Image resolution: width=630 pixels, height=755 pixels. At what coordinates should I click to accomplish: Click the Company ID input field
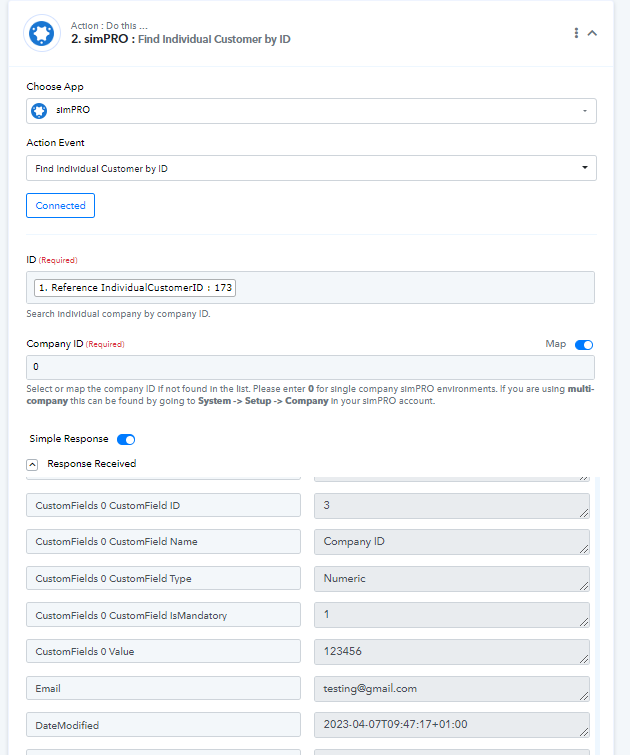310,367
